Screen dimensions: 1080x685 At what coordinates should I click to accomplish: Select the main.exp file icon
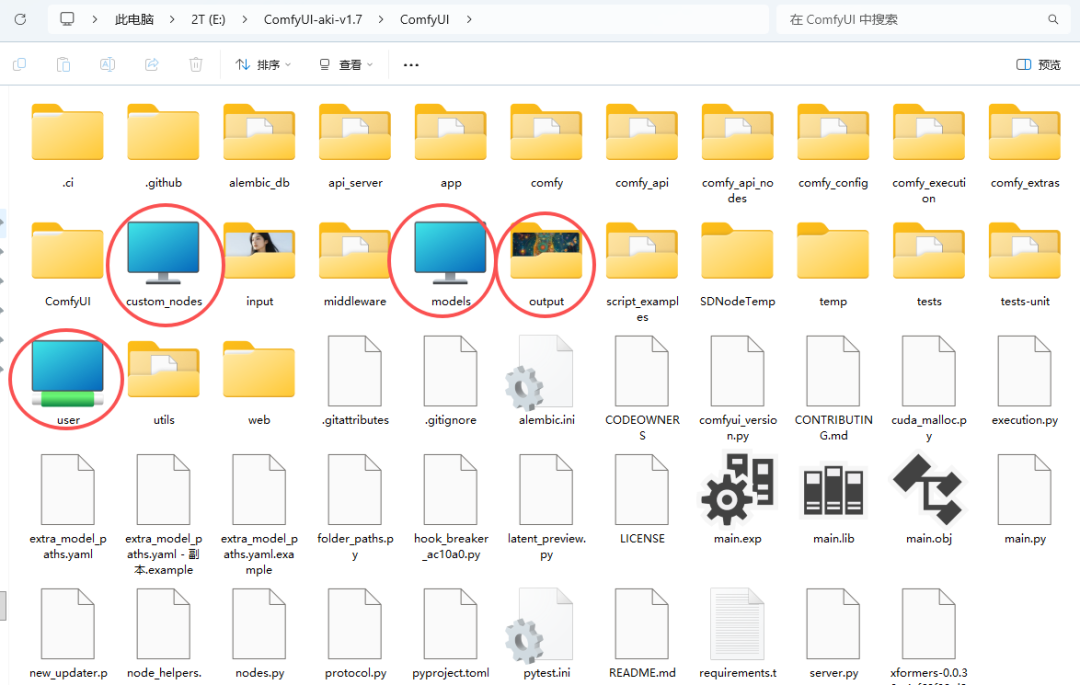coord(738,489)
